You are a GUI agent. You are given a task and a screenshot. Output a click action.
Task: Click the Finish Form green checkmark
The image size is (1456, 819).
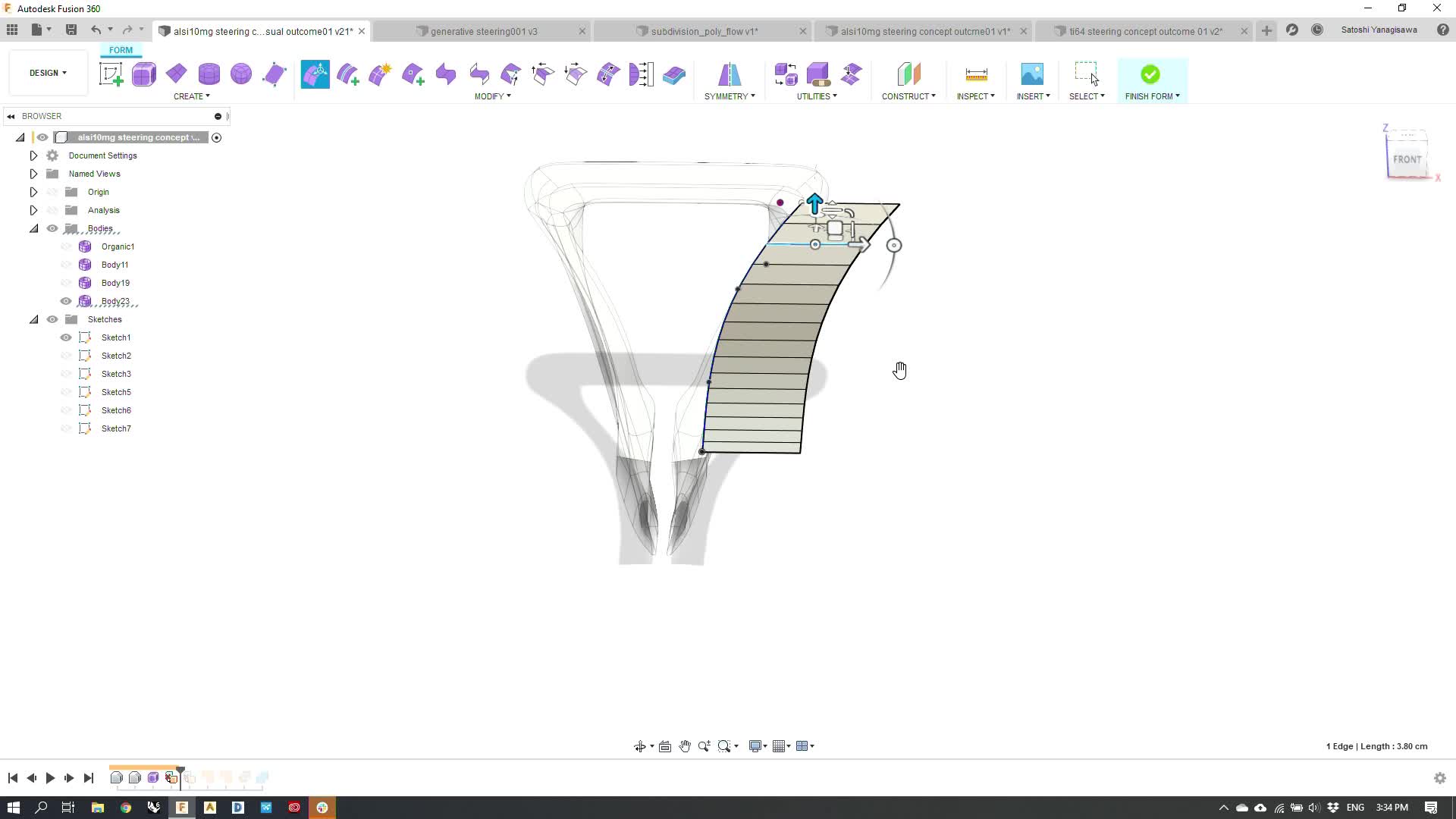(x=1150, y=74)
